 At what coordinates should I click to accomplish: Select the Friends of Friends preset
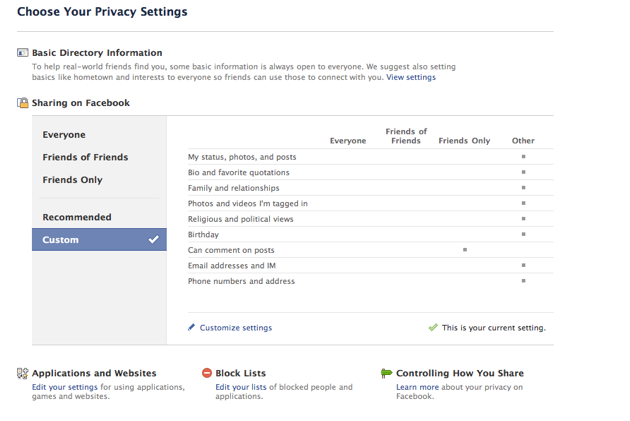(x=85, y=157)
